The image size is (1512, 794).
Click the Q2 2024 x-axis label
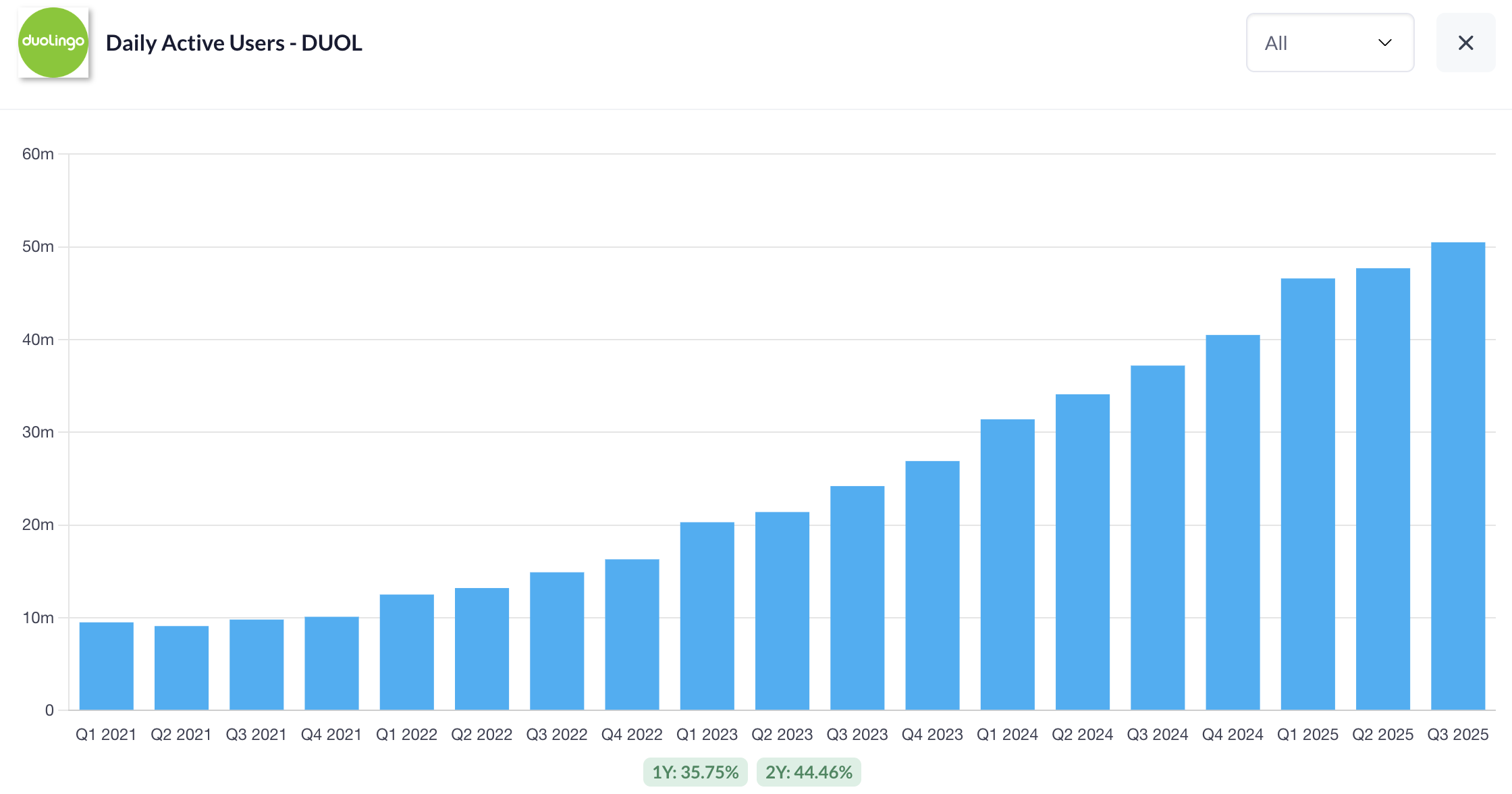tap(1082, 735)
